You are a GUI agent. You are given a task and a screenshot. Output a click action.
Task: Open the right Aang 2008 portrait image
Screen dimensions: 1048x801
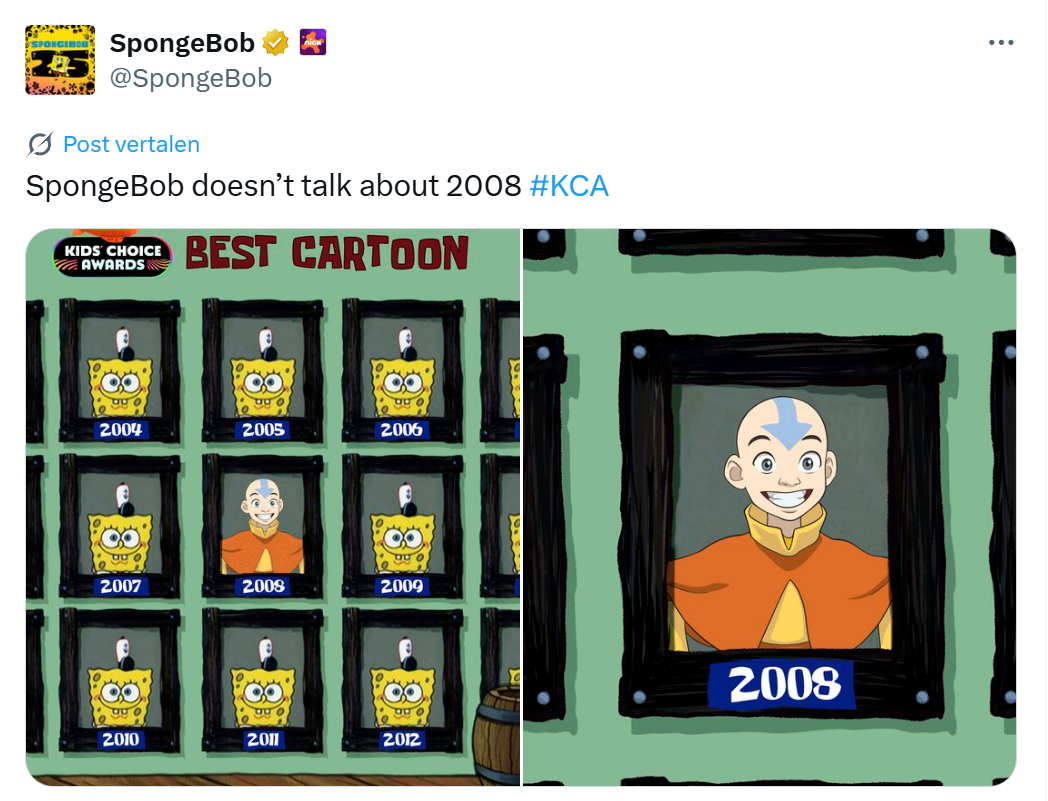click(769, 507)
